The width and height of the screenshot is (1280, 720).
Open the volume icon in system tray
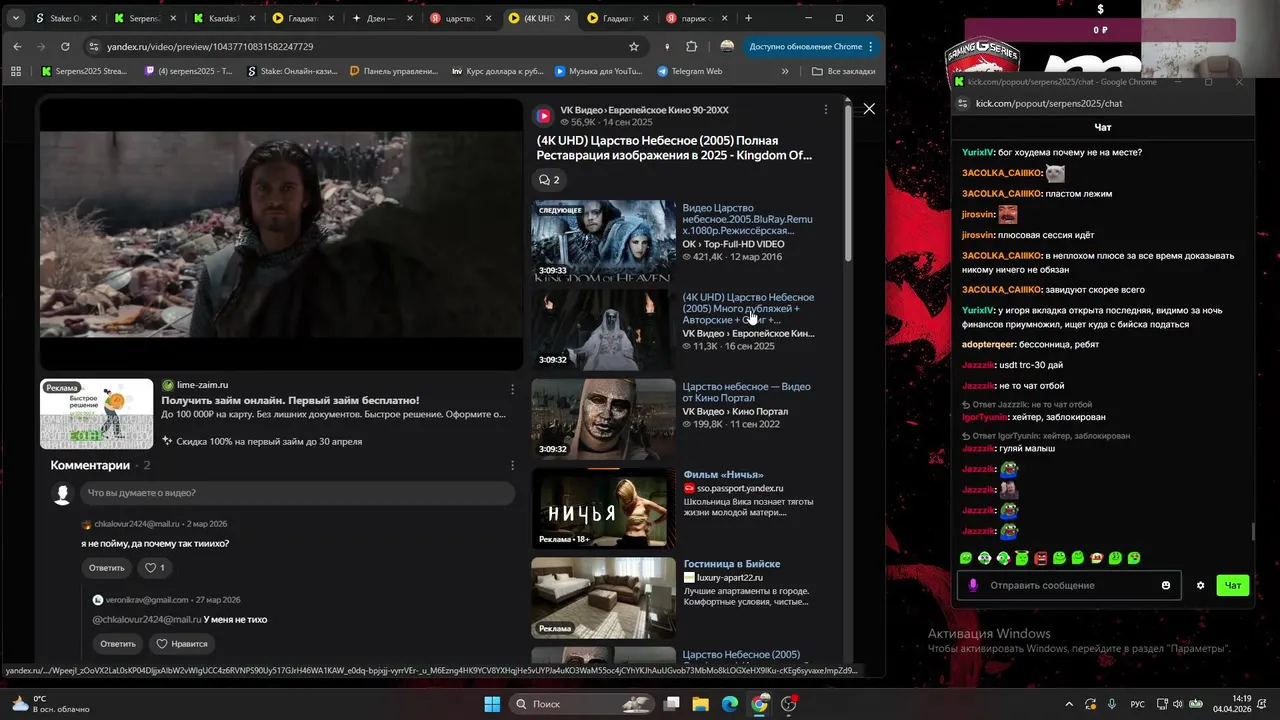point(1178,704)
